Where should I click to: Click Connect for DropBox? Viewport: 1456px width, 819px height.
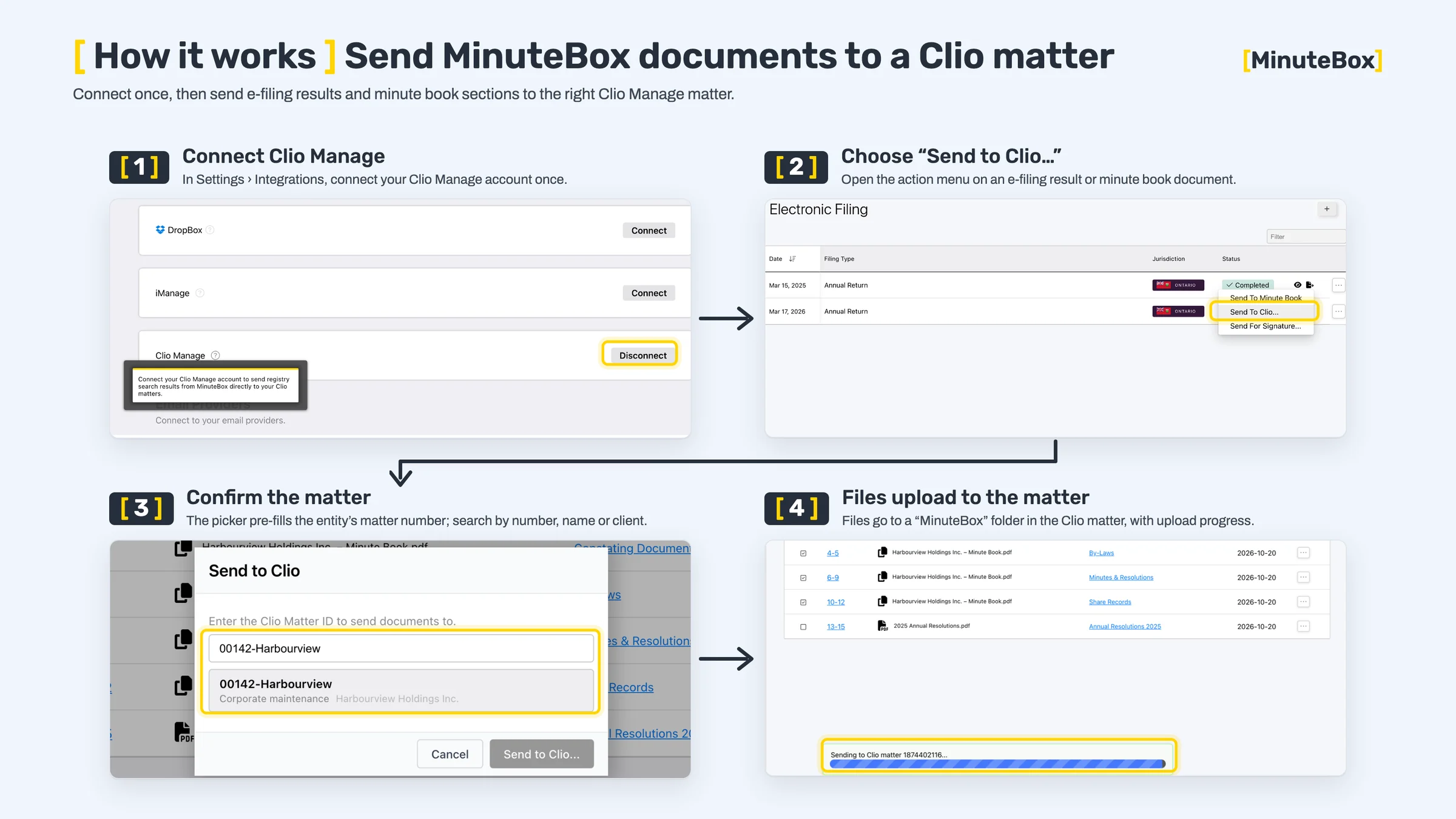(x=649, y=231)
